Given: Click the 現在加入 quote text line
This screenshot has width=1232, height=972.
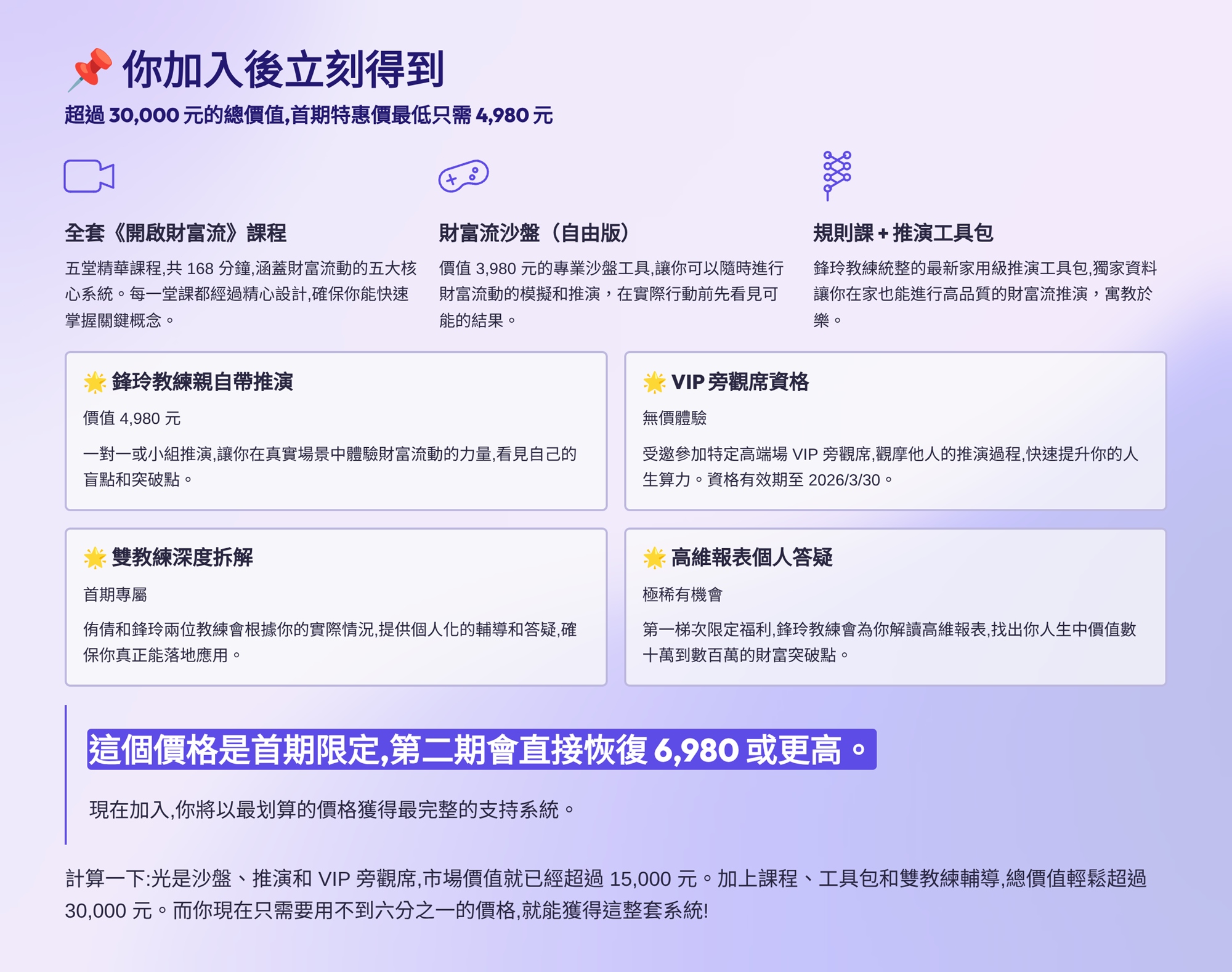Looking at the screenshot, I should pos(333,809).
